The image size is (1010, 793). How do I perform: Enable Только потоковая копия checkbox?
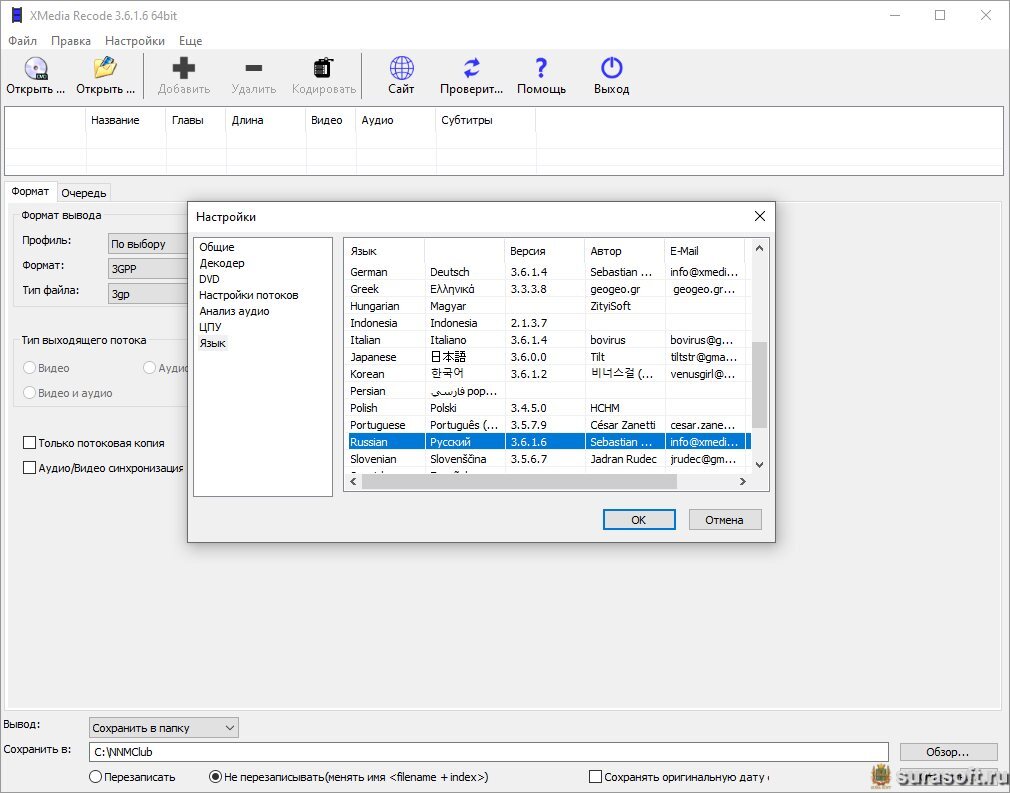[x=30, y=443]
